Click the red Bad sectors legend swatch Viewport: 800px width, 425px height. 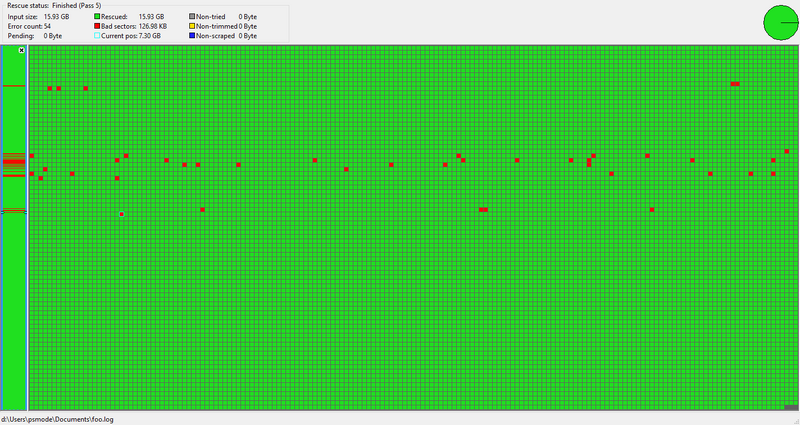tap(97, 26)
